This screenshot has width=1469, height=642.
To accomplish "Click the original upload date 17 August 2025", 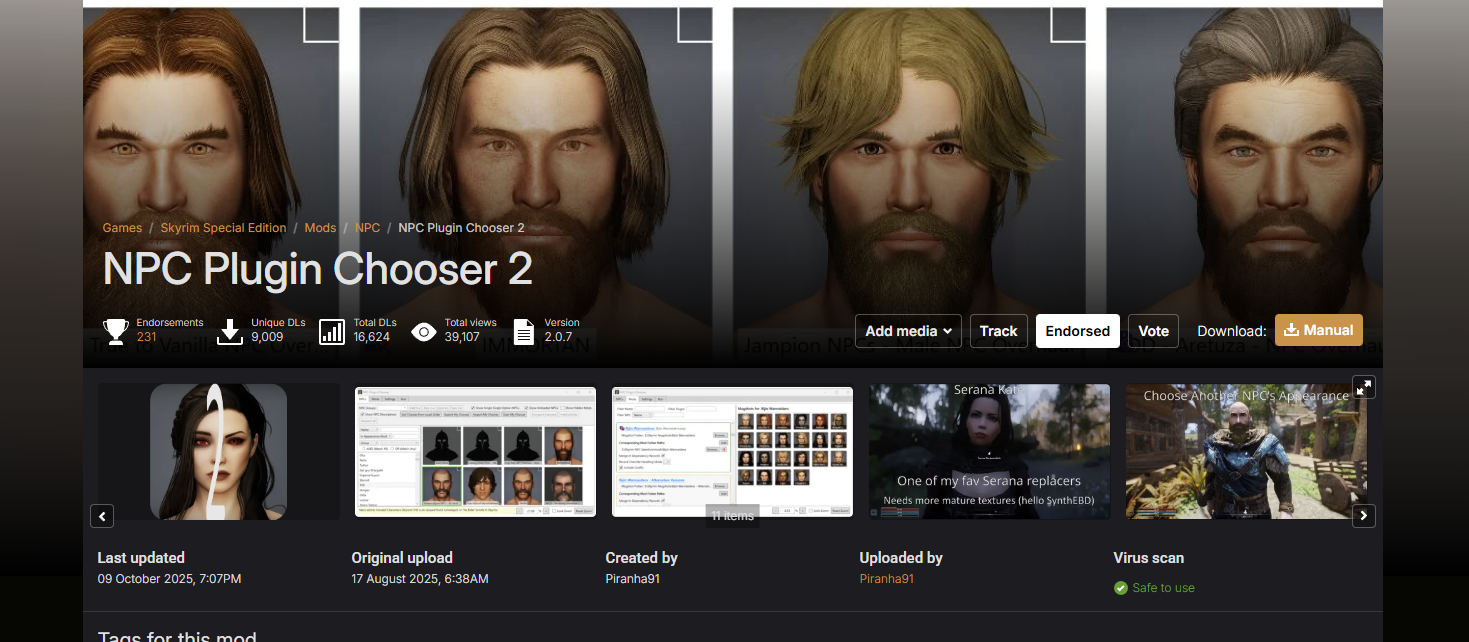I will pyautogui.click(x=420, y=579).
